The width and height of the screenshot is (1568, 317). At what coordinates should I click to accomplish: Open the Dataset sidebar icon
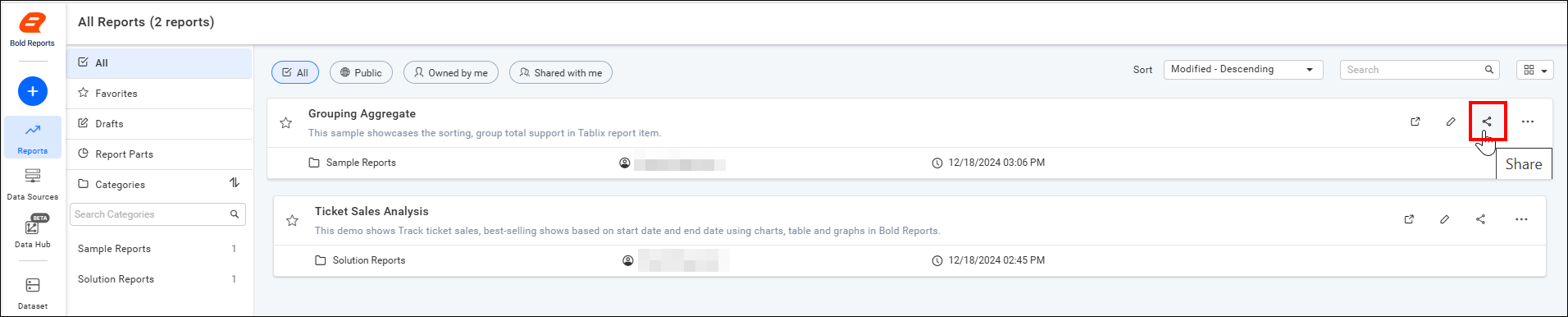tap(33, 293)
